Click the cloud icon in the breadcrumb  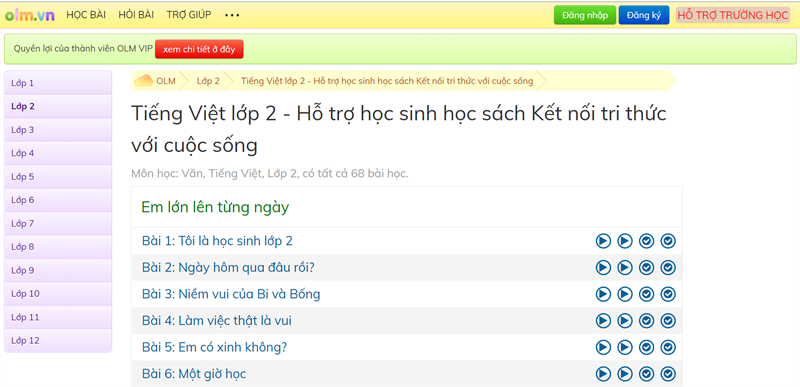(x=143, y=81)
